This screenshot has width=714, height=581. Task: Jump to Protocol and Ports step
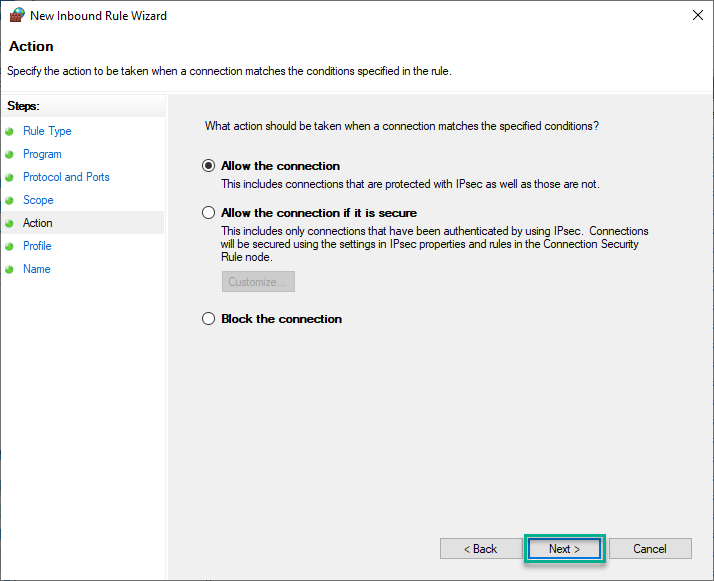click(66, 177)
